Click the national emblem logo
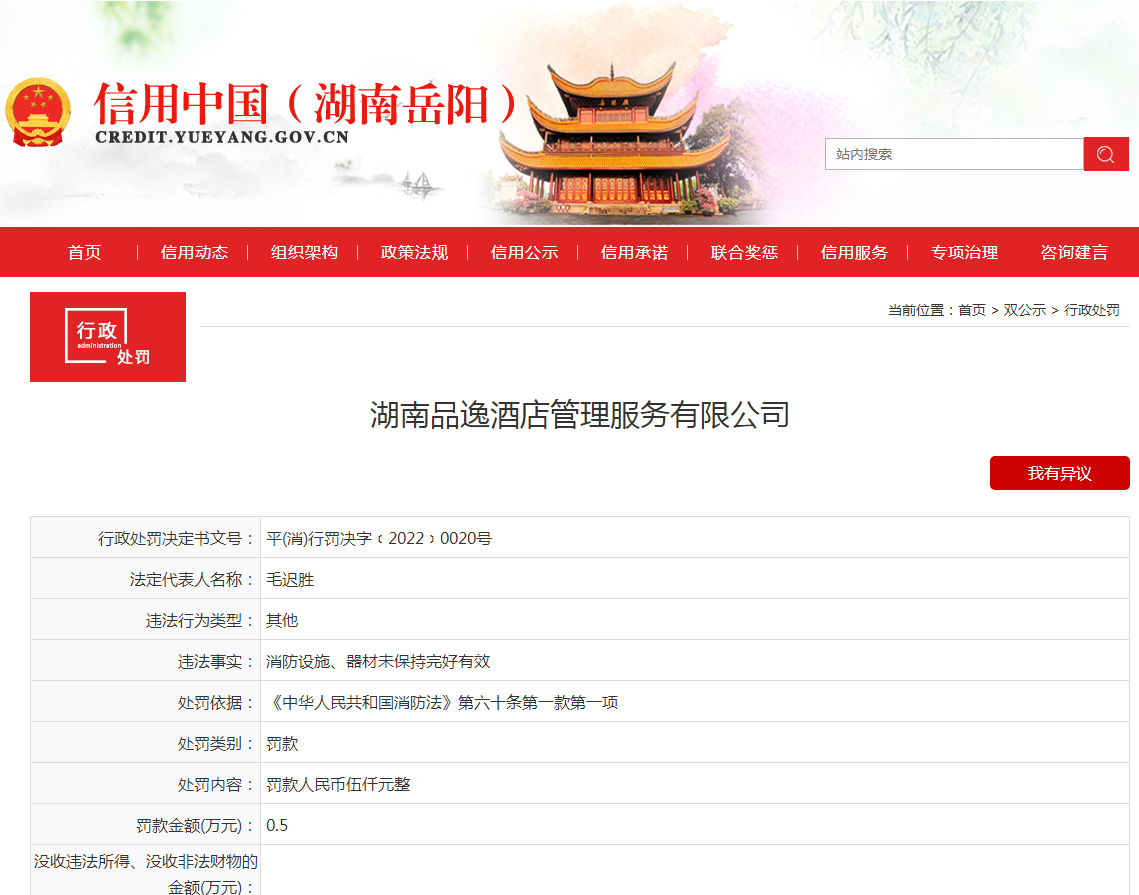 pos(40,110)
